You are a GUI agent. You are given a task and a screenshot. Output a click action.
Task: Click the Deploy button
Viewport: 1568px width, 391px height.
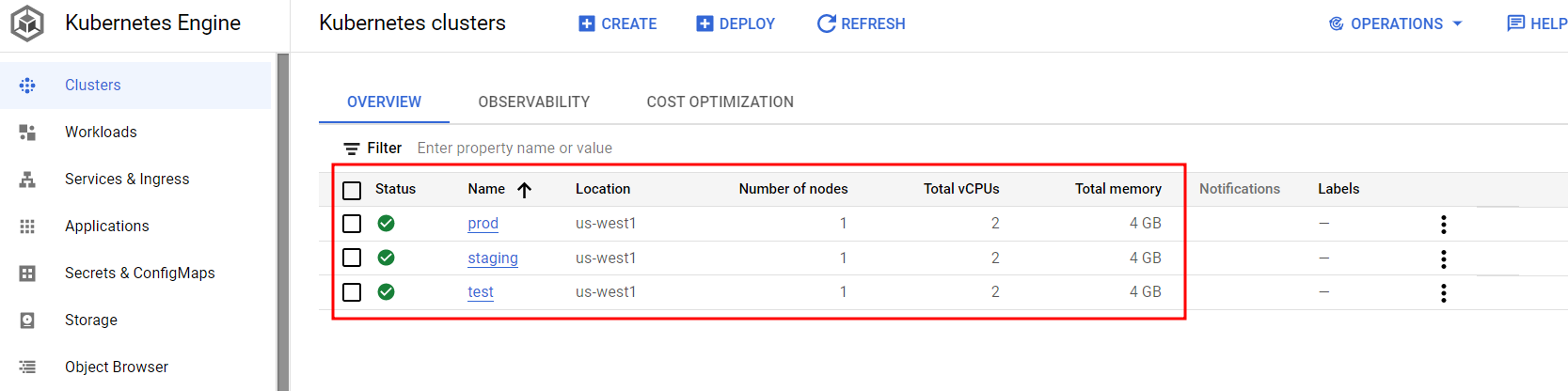click(736, 23)
